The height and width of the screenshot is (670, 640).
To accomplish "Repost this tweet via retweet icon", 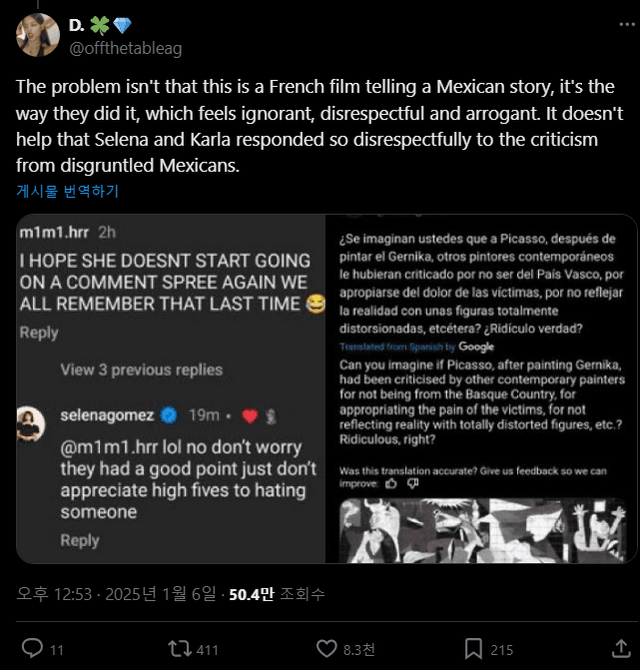I will [181, 649].
